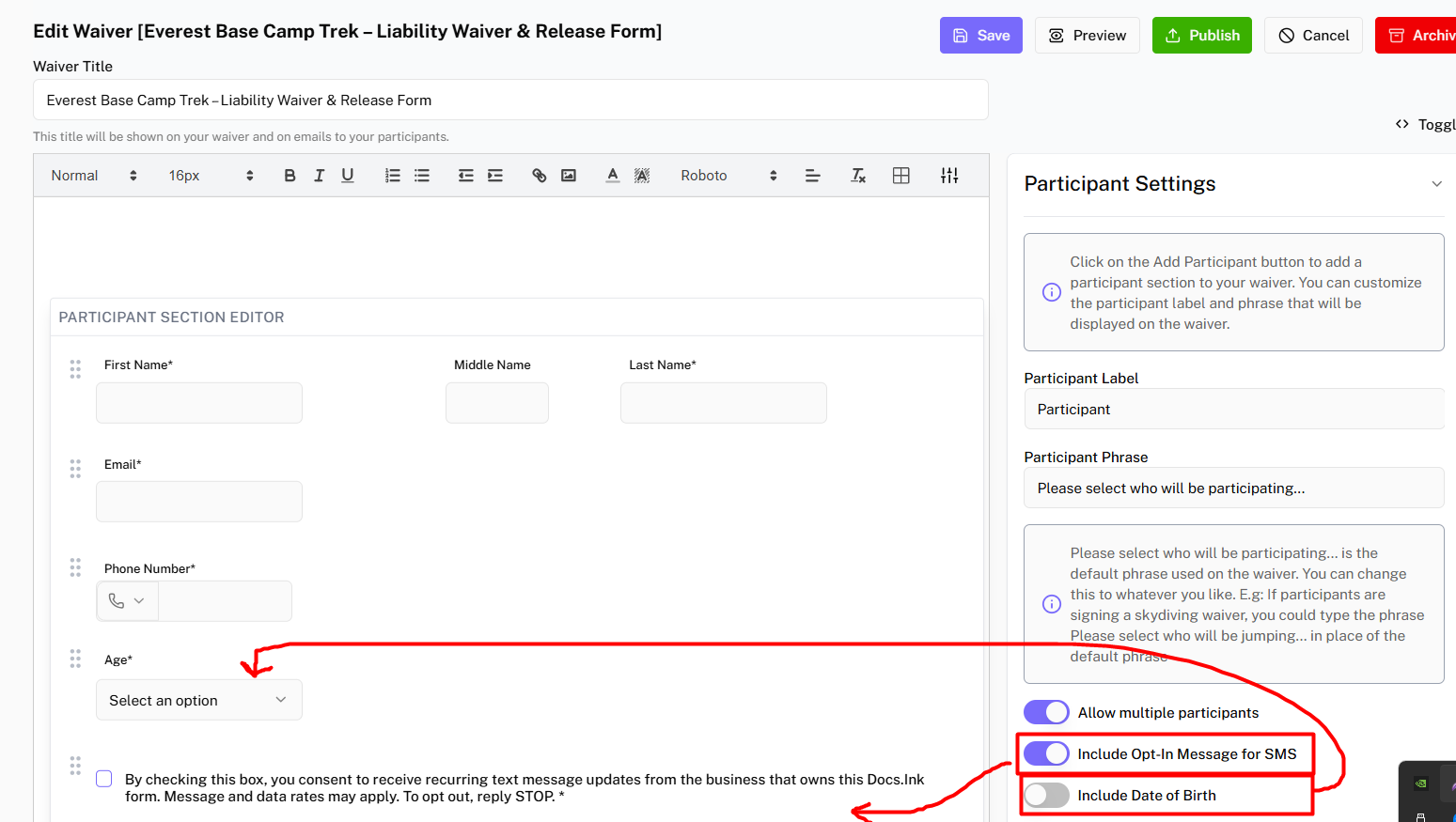
Task: Open the text color picker
Action: [613, 176]
